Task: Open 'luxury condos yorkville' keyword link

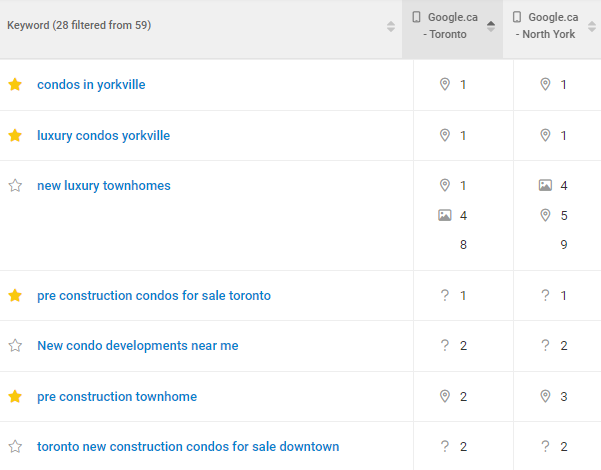Action: (x=103, y=136)
